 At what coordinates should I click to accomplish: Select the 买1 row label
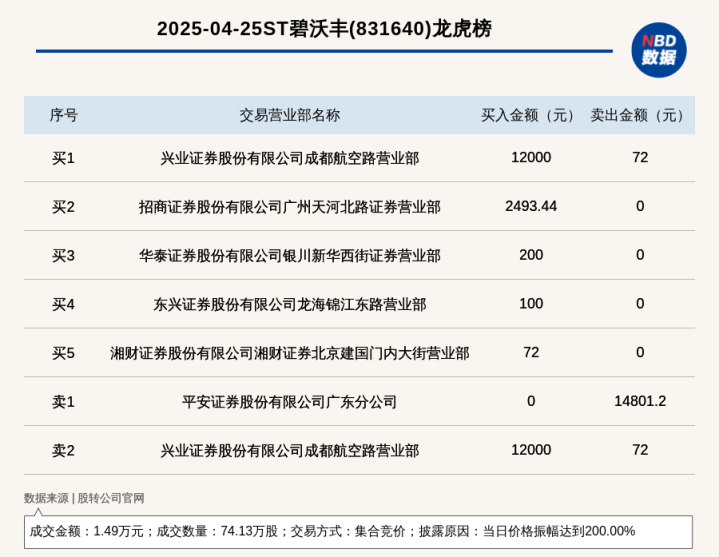63,158
